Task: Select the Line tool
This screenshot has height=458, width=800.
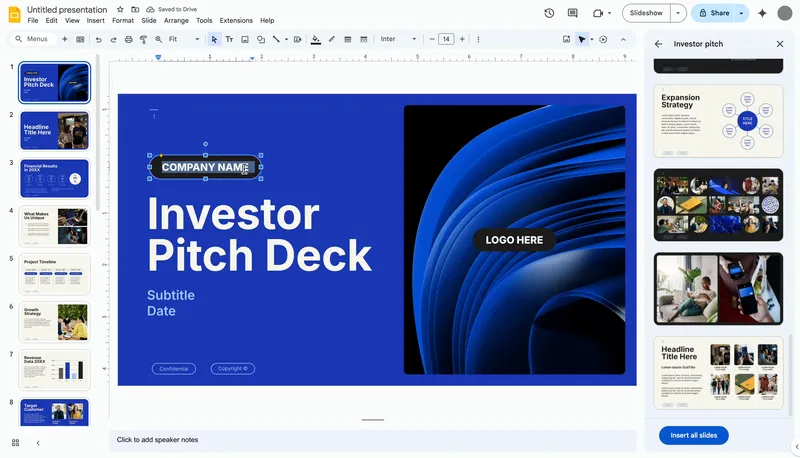Action: [276, 39]
